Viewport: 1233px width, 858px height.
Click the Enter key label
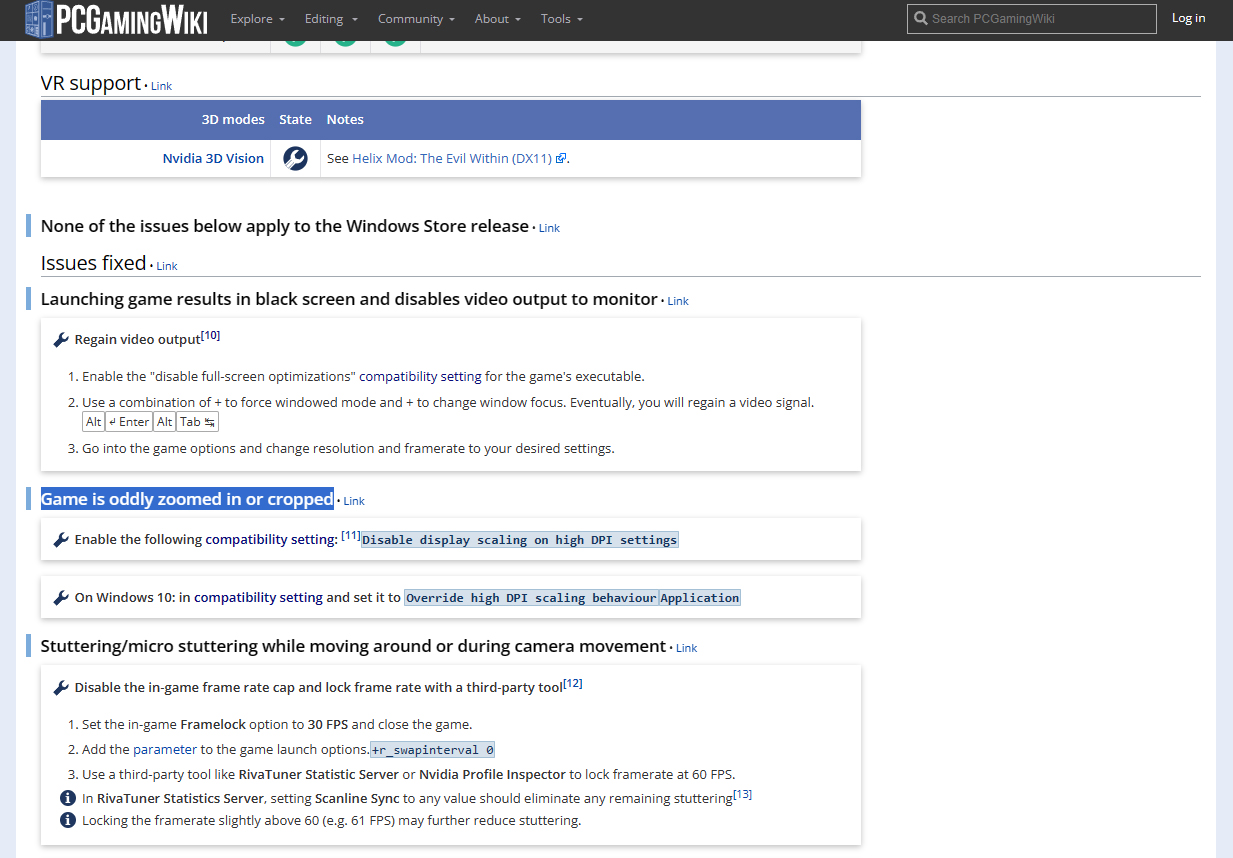[128, 422]
